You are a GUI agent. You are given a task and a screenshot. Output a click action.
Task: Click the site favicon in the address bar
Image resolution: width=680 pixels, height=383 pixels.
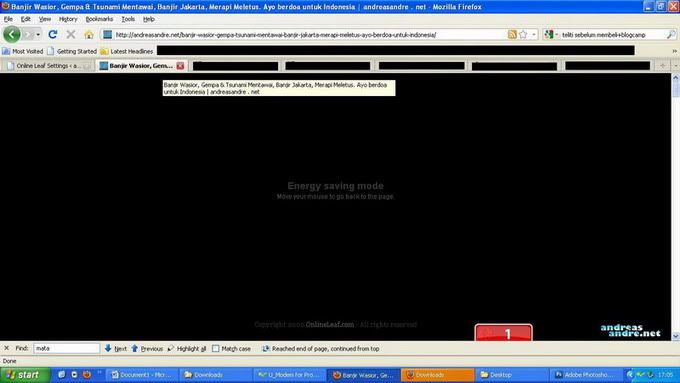(108, 34)
